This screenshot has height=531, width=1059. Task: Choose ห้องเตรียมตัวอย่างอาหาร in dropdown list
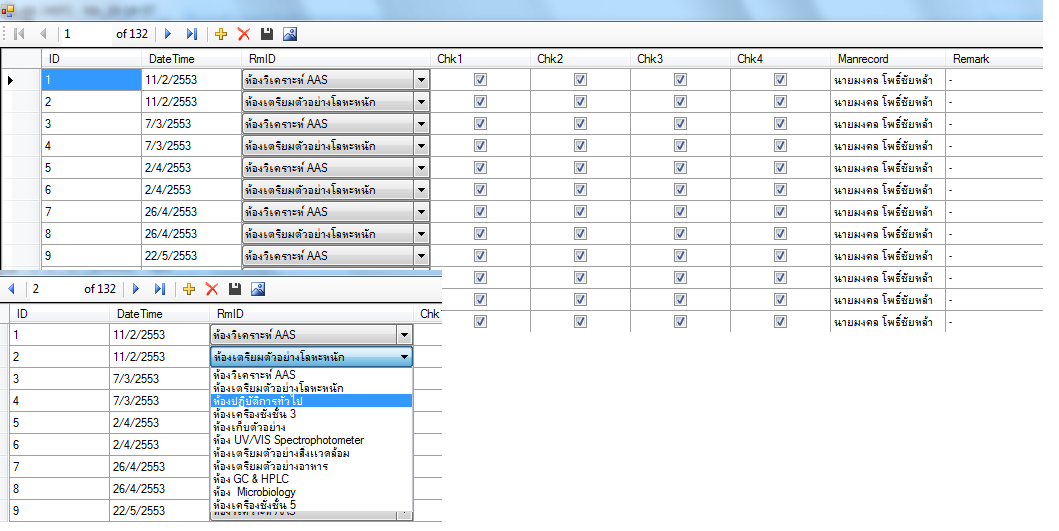click(x=311, y=465)
